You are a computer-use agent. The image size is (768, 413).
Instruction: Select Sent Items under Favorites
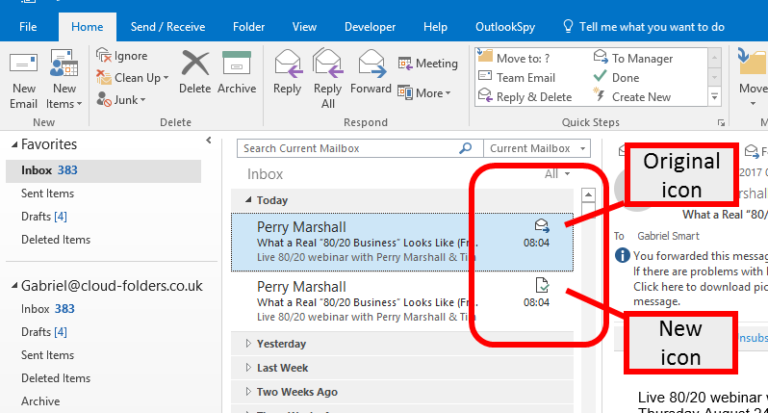point(48,193)
